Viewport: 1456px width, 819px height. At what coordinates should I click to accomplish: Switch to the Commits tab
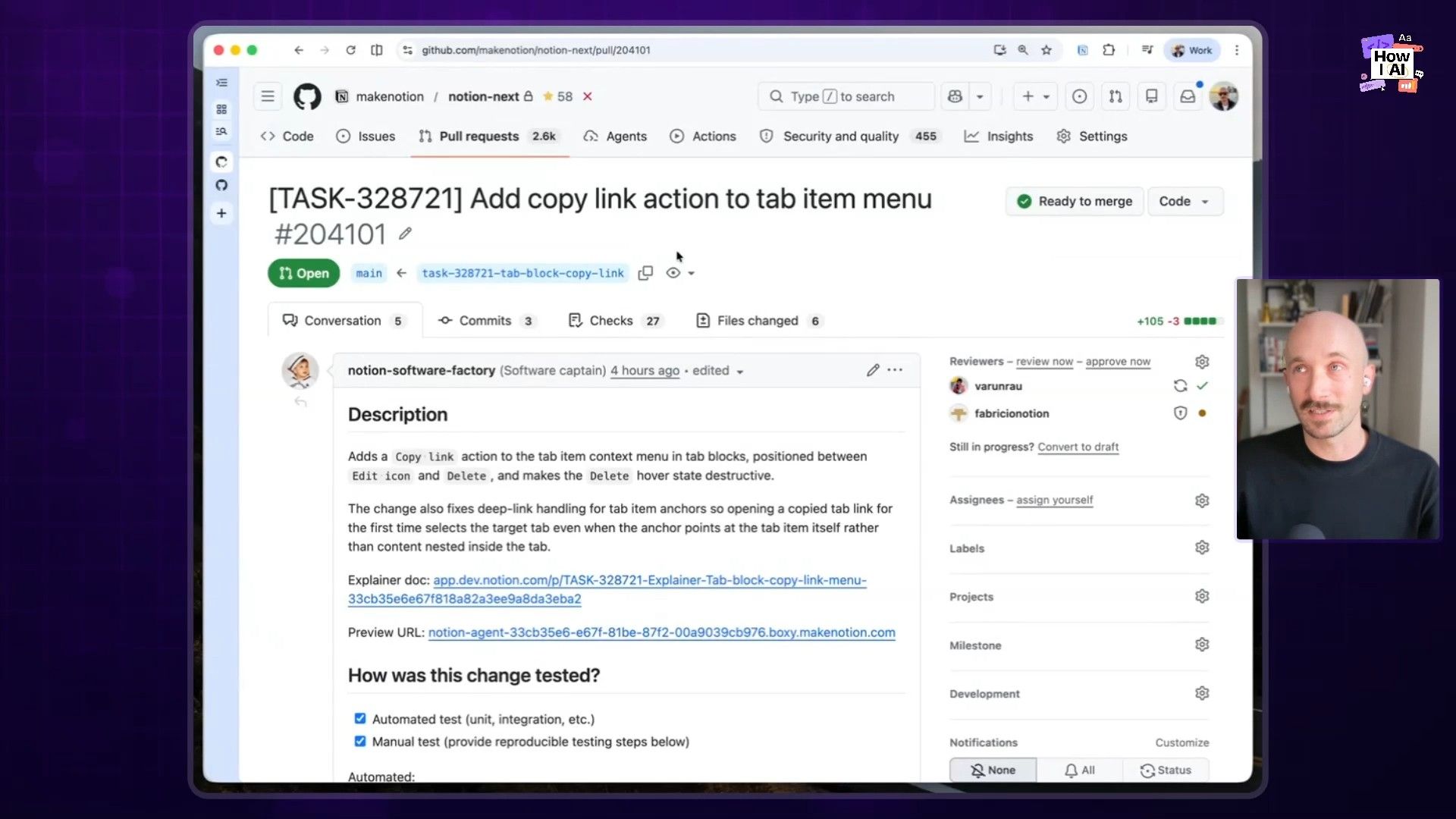[486, 321]
